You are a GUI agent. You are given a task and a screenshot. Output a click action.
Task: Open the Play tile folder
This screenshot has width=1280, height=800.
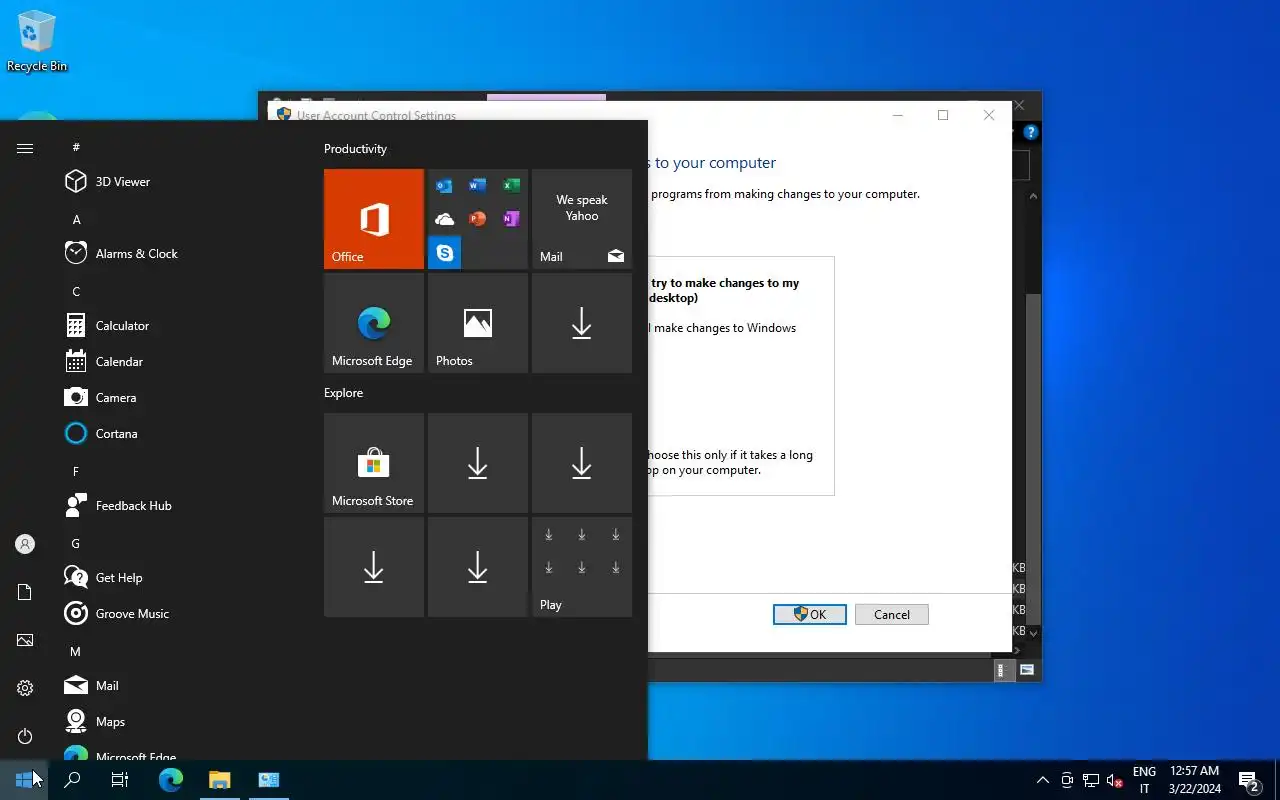click(582, 567)
